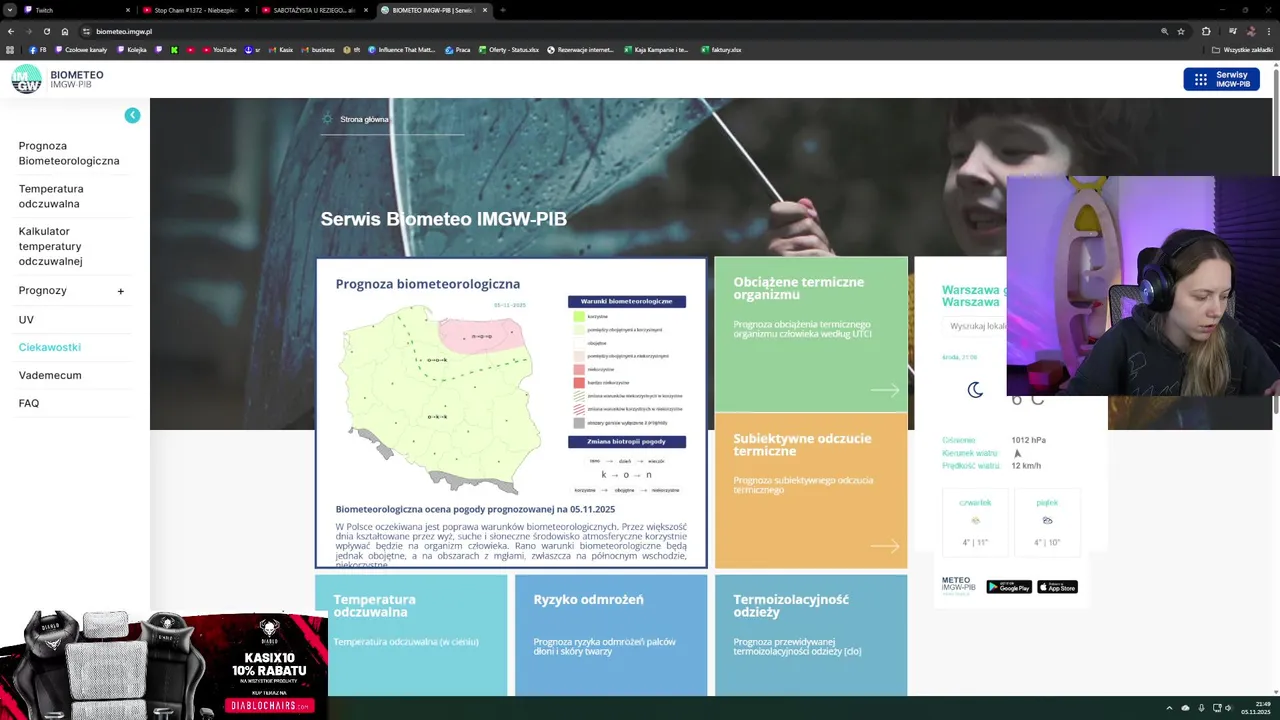Open the browser extensions puzzle icon
The image size is (1280, 720).
tap(1206, 31)
